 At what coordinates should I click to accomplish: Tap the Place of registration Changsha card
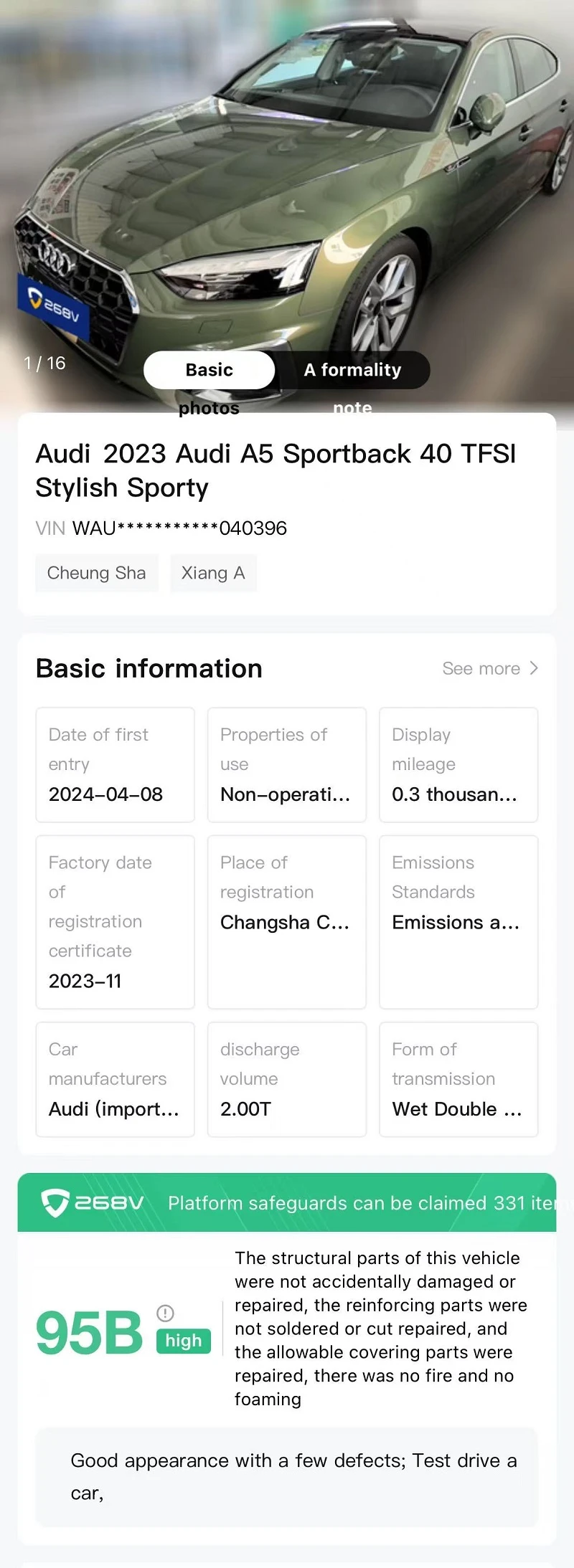click(287, 922)
